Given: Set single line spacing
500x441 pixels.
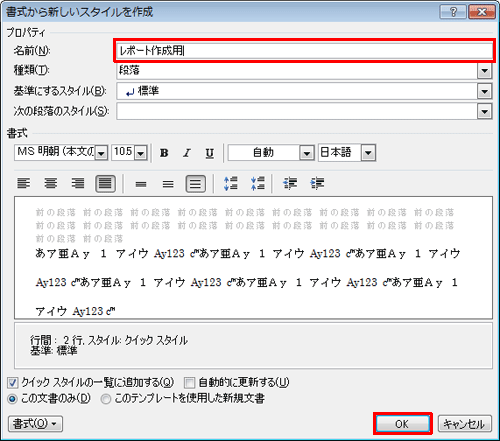Looking at the screenshot, I should coord(141,184).
